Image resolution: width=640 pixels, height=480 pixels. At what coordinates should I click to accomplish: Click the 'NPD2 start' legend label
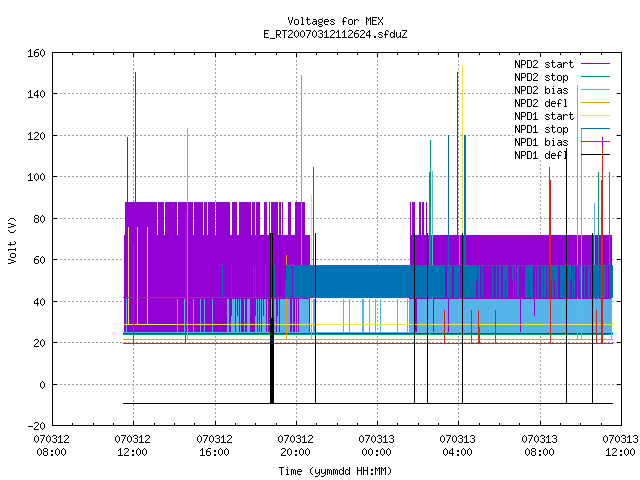pos(544,64)
